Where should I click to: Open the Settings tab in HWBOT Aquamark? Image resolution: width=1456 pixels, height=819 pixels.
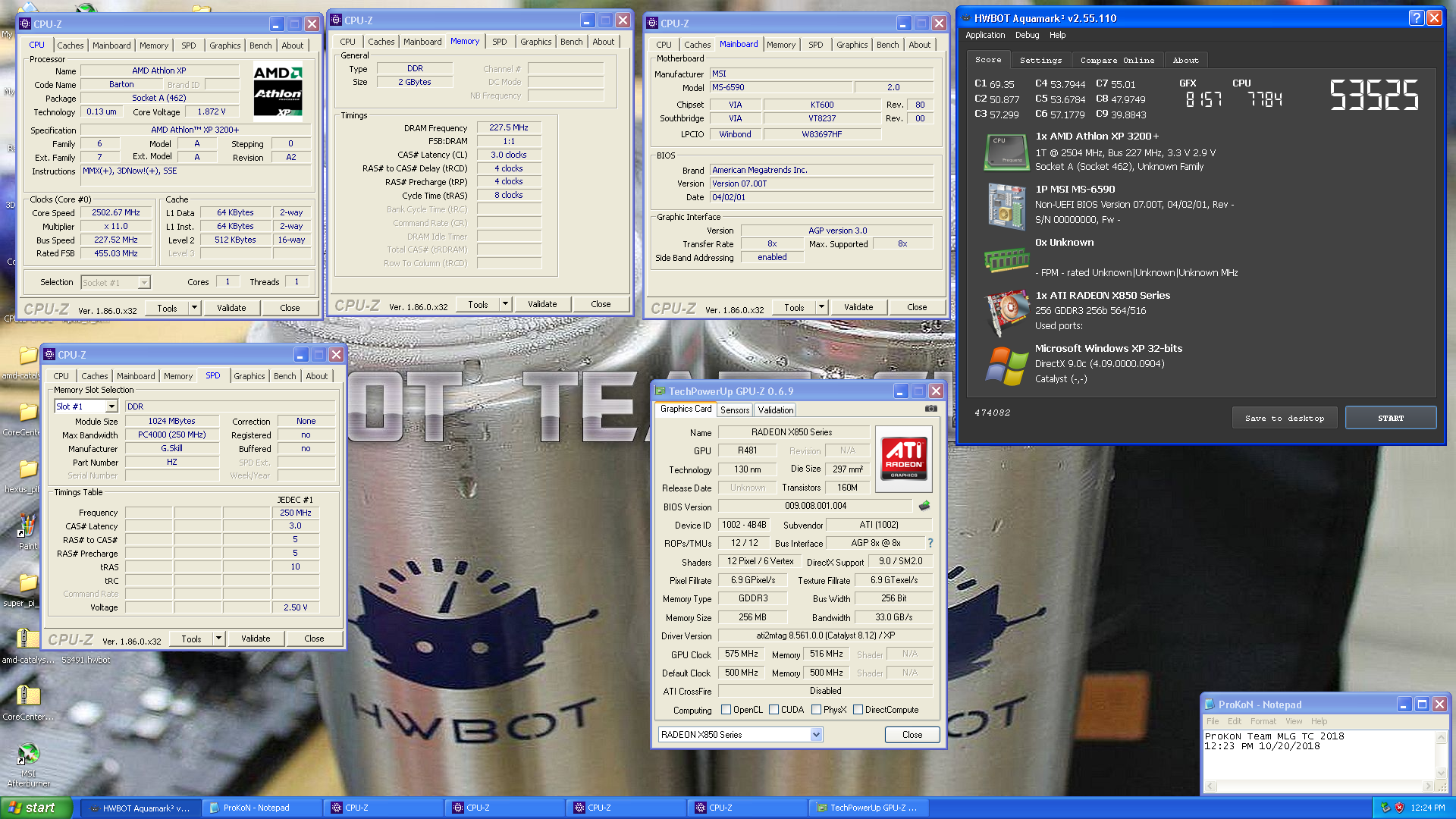1040,61
